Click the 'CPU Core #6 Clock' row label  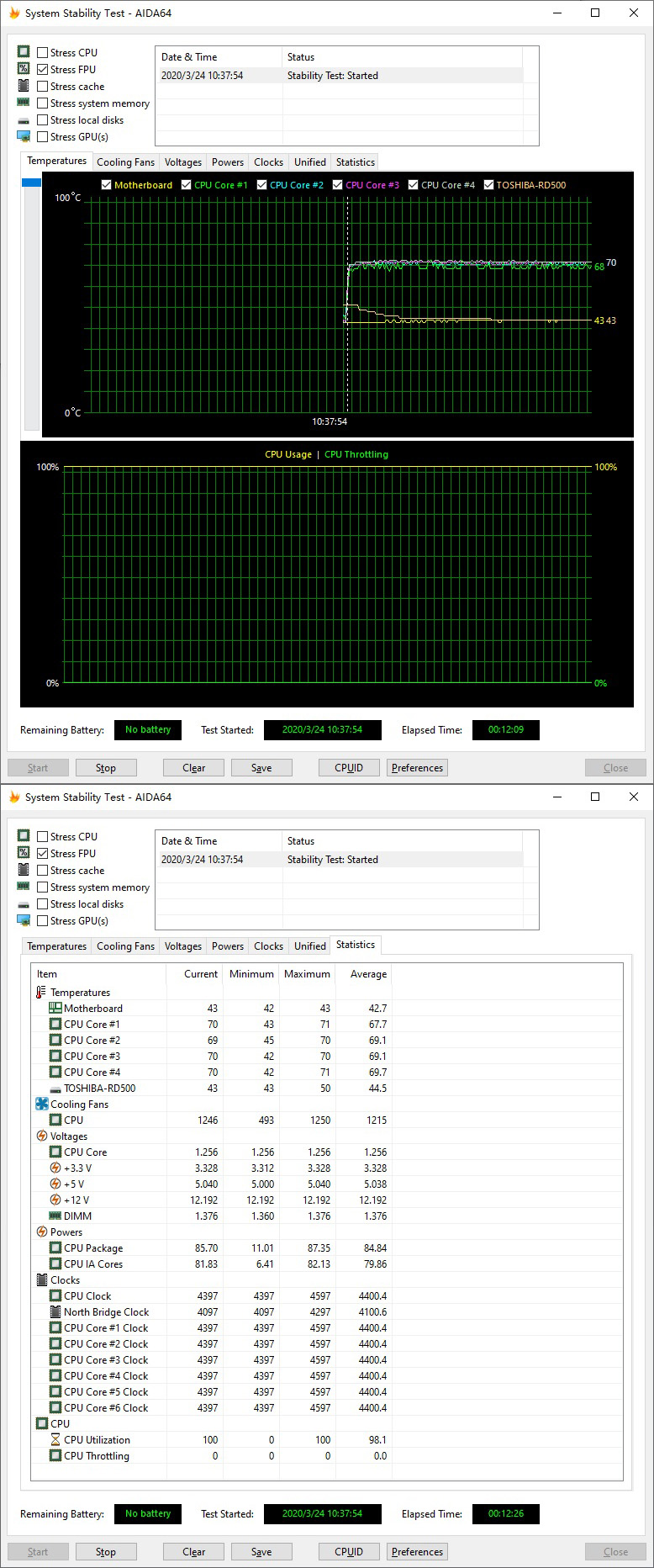click(106, 1407)
